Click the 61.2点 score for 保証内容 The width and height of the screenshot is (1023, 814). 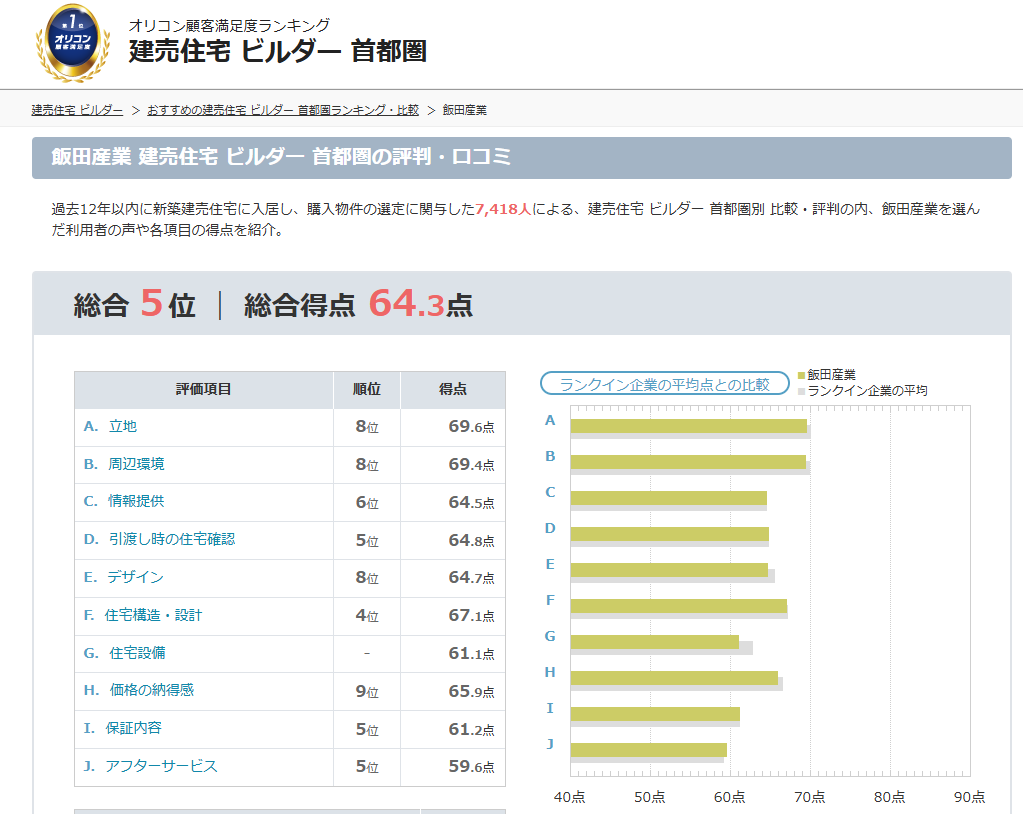[x=471, y=729]
